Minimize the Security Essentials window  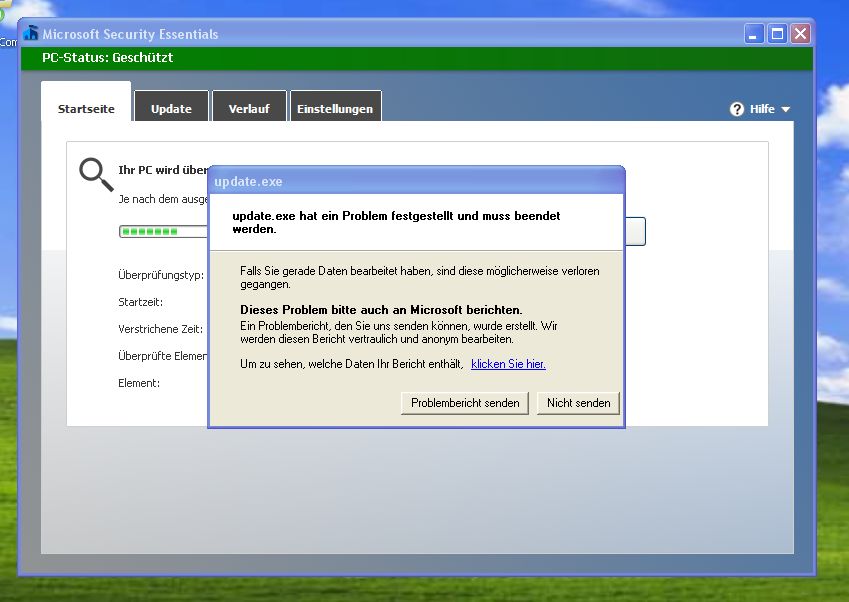coord(753,34)
